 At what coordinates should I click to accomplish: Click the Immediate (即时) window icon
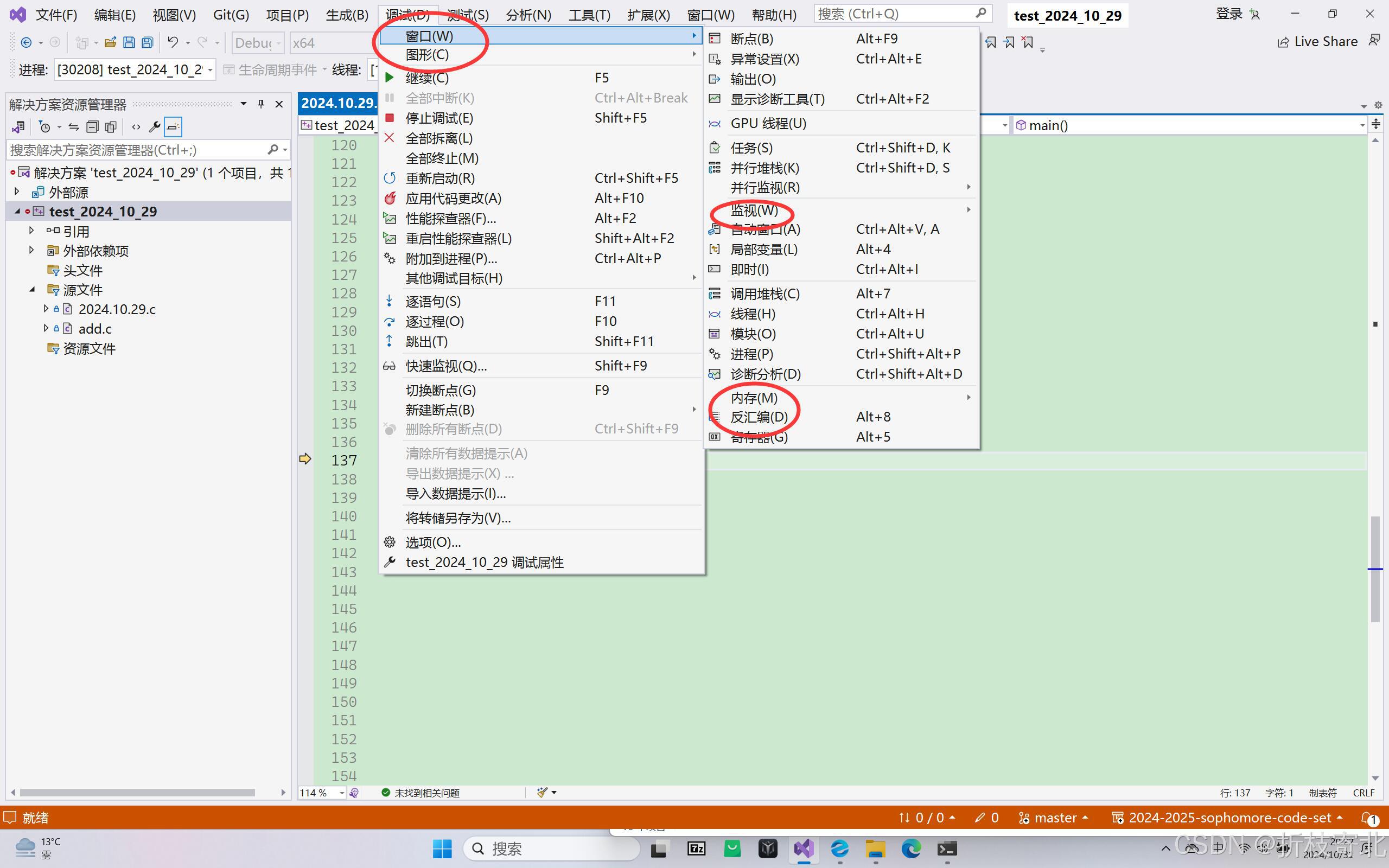coord(715,269)
